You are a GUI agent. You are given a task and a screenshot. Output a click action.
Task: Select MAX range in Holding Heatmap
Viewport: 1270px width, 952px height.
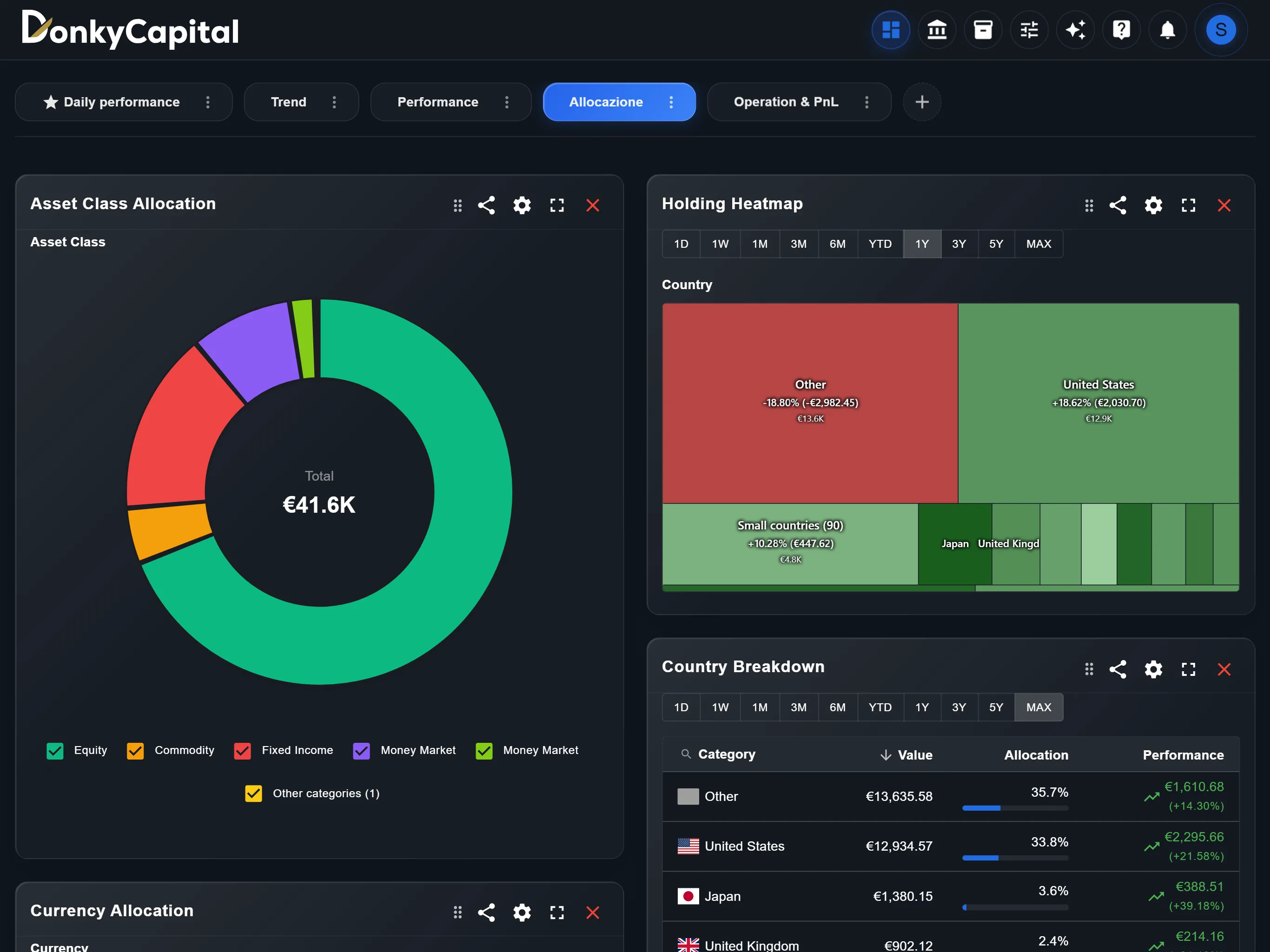pyautogui.click(x=1038, y=244)
